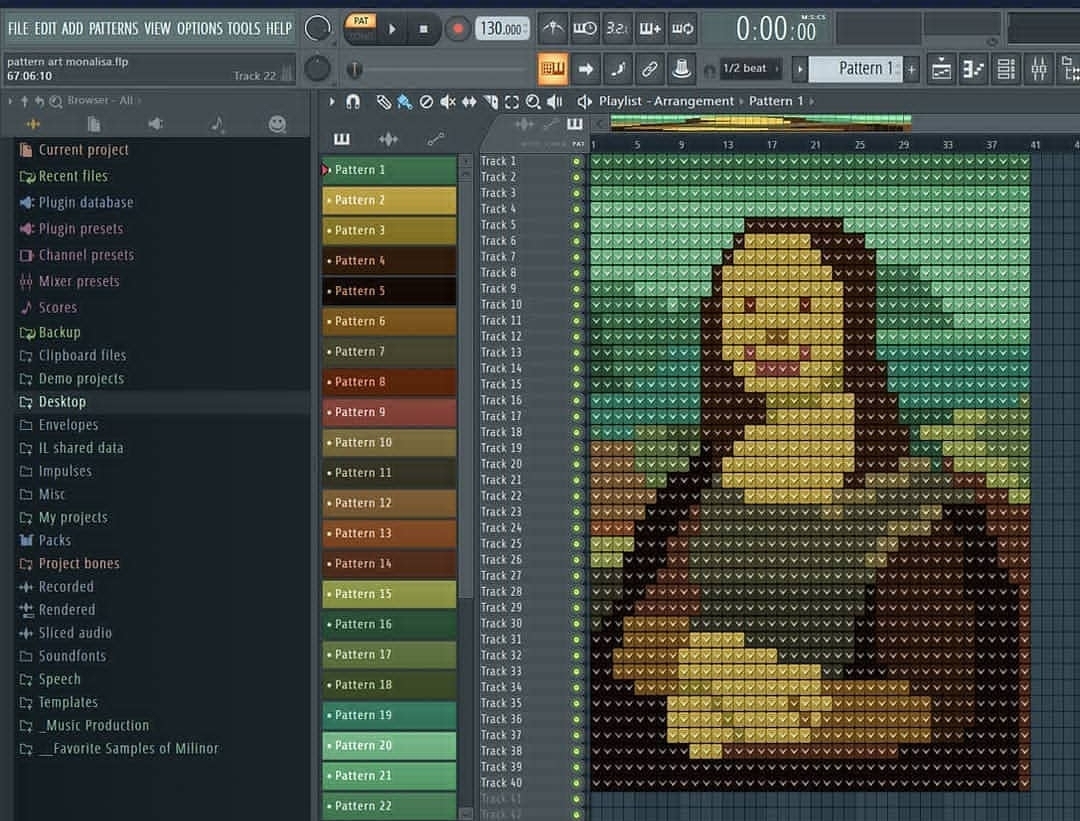Adjust the master volume knob
The height and width of the screenshot is (821, 1080).
[317, 28]
